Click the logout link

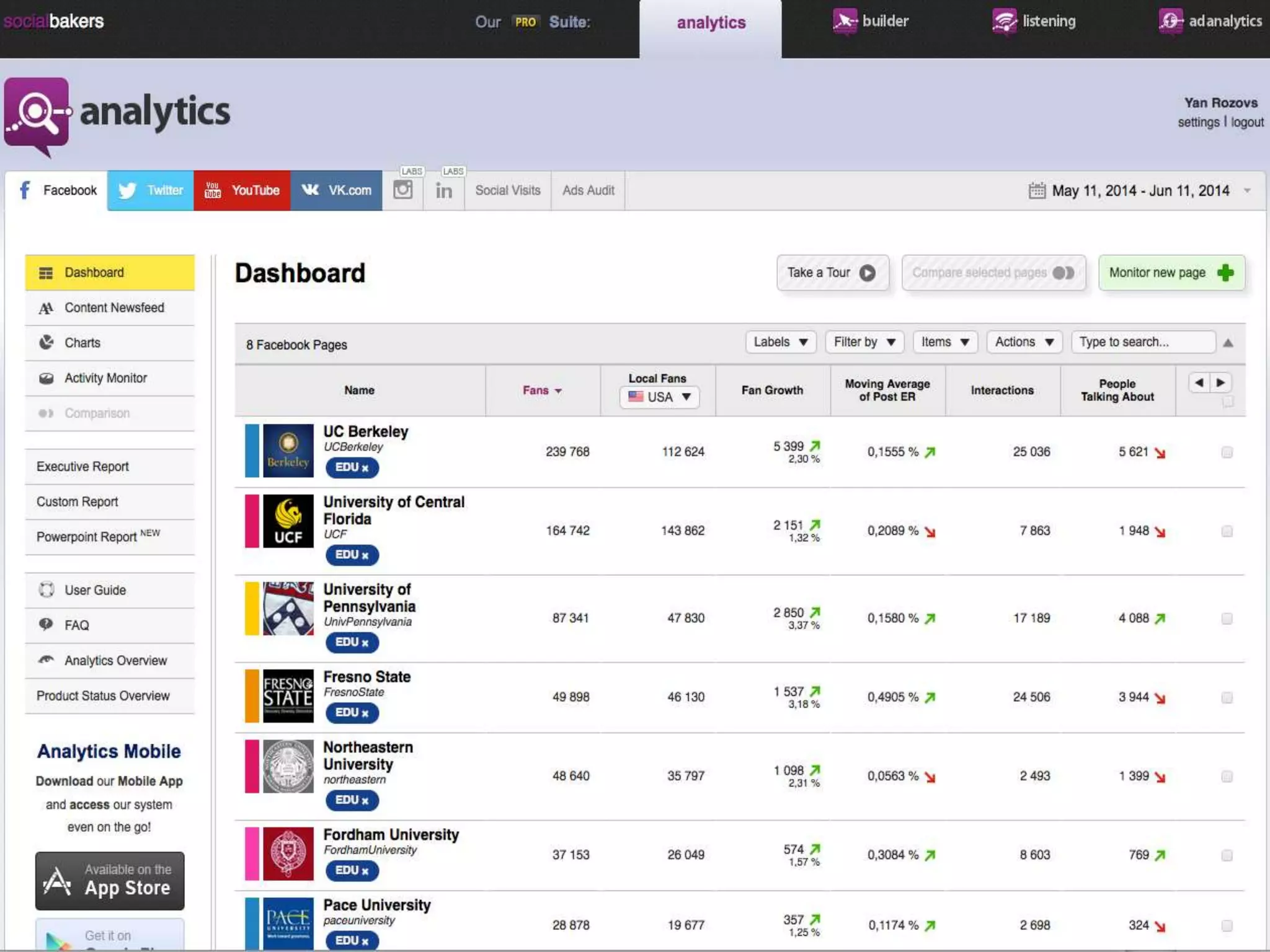[x=1247, y=122]
